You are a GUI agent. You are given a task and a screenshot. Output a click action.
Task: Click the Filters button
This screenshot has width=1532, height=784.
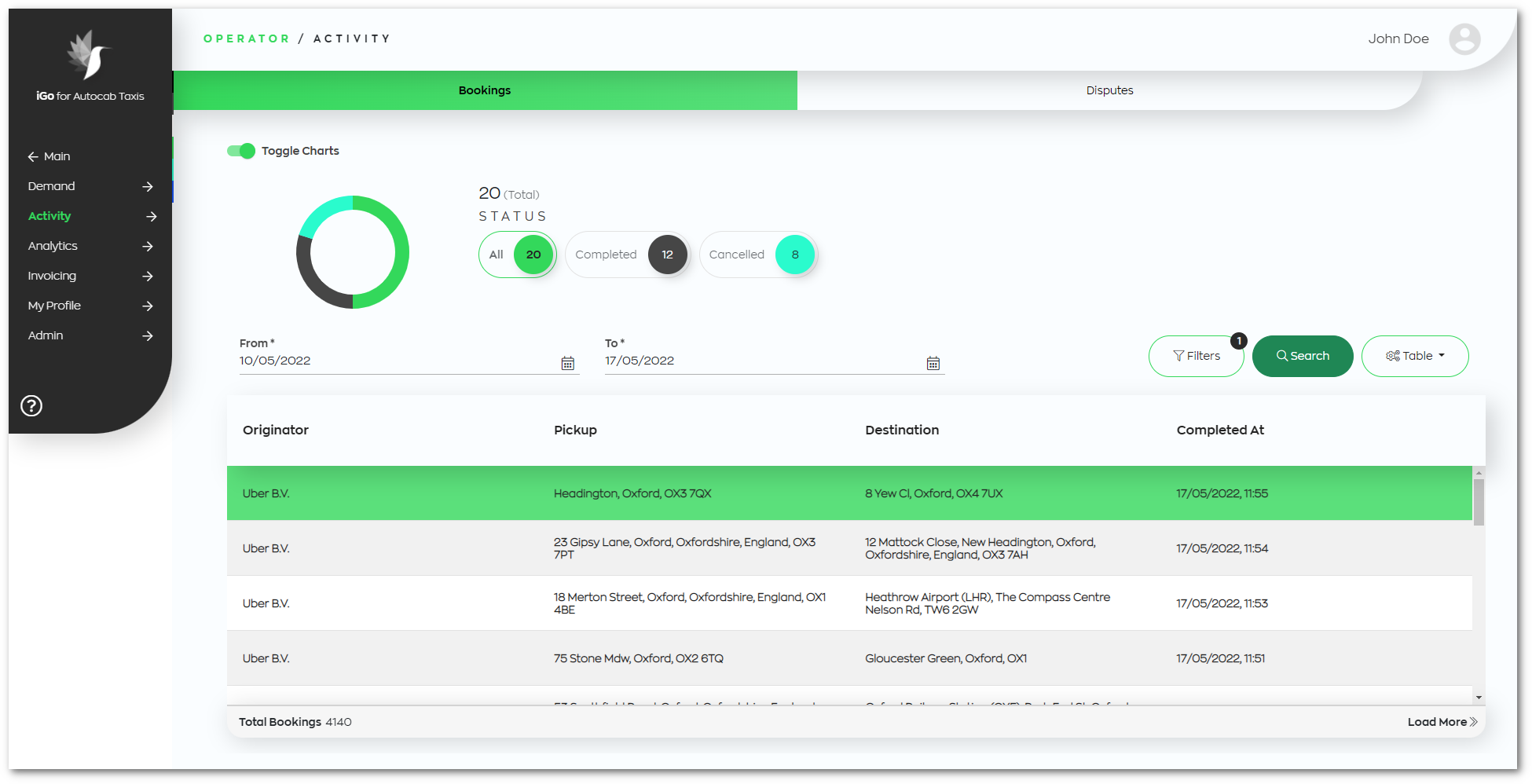pos(1196,356)
